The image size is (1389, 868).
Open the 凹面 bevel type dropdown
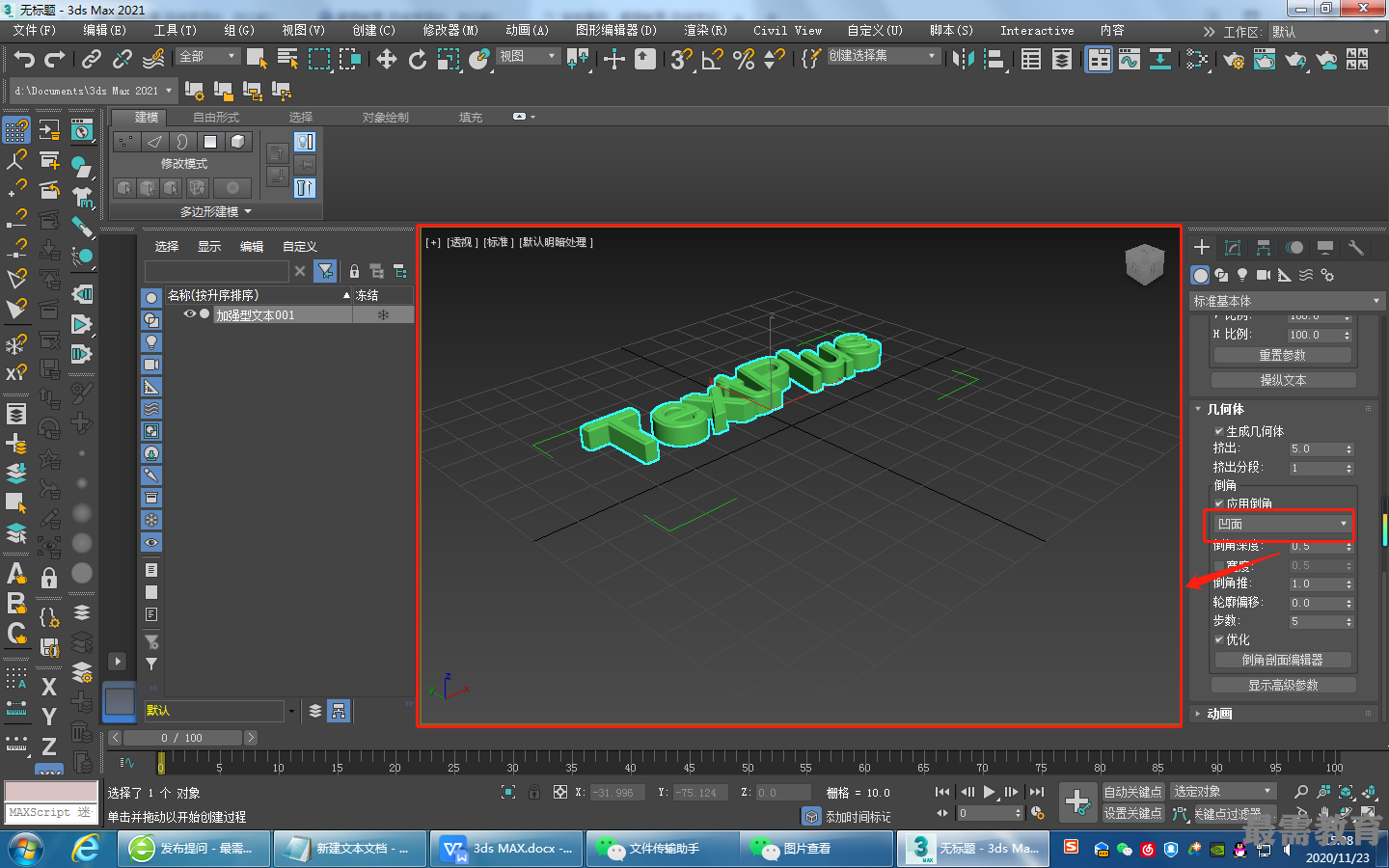pyautogui.click(x=1282, y=524)
